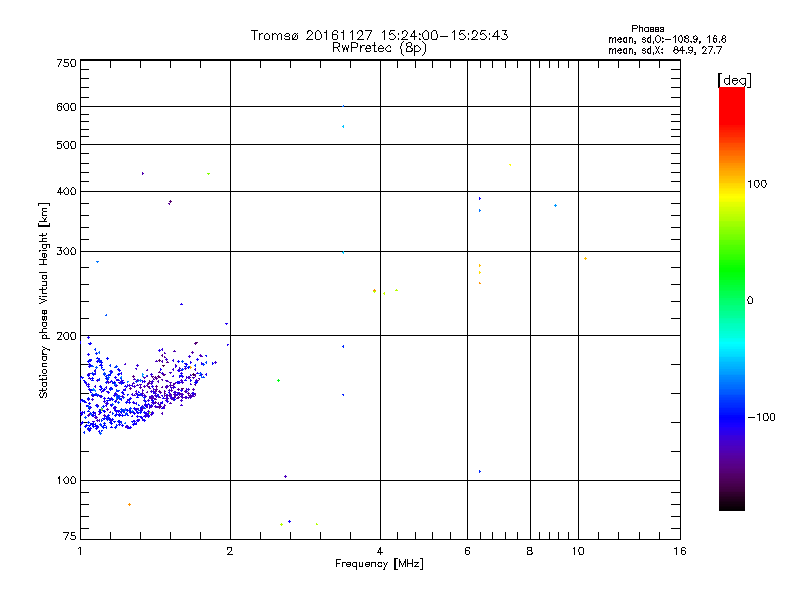The image size is (800, 600).
Task: Click the colorbar tick label '100'
Action: [x=757, y=184]
